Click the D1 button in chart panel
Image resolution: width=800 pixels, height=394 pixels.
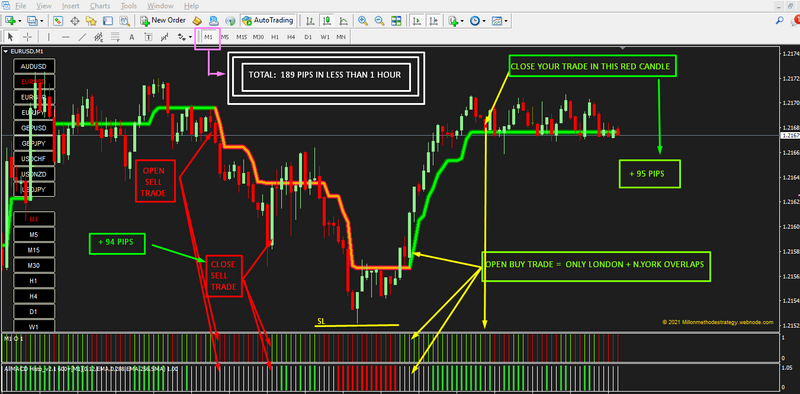(x=34, y=311)
